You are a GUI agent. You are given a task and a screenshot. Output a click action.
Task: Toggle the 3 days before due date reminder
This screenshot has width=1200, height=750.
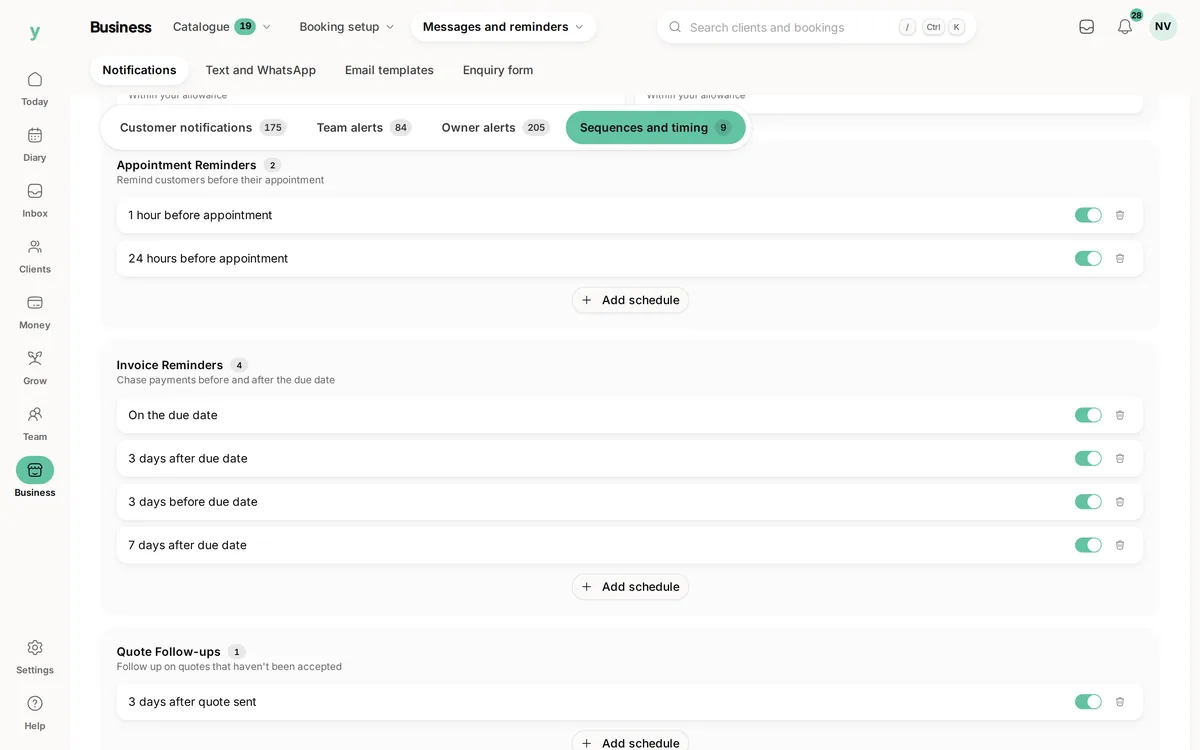click(x=1088, y=502)
